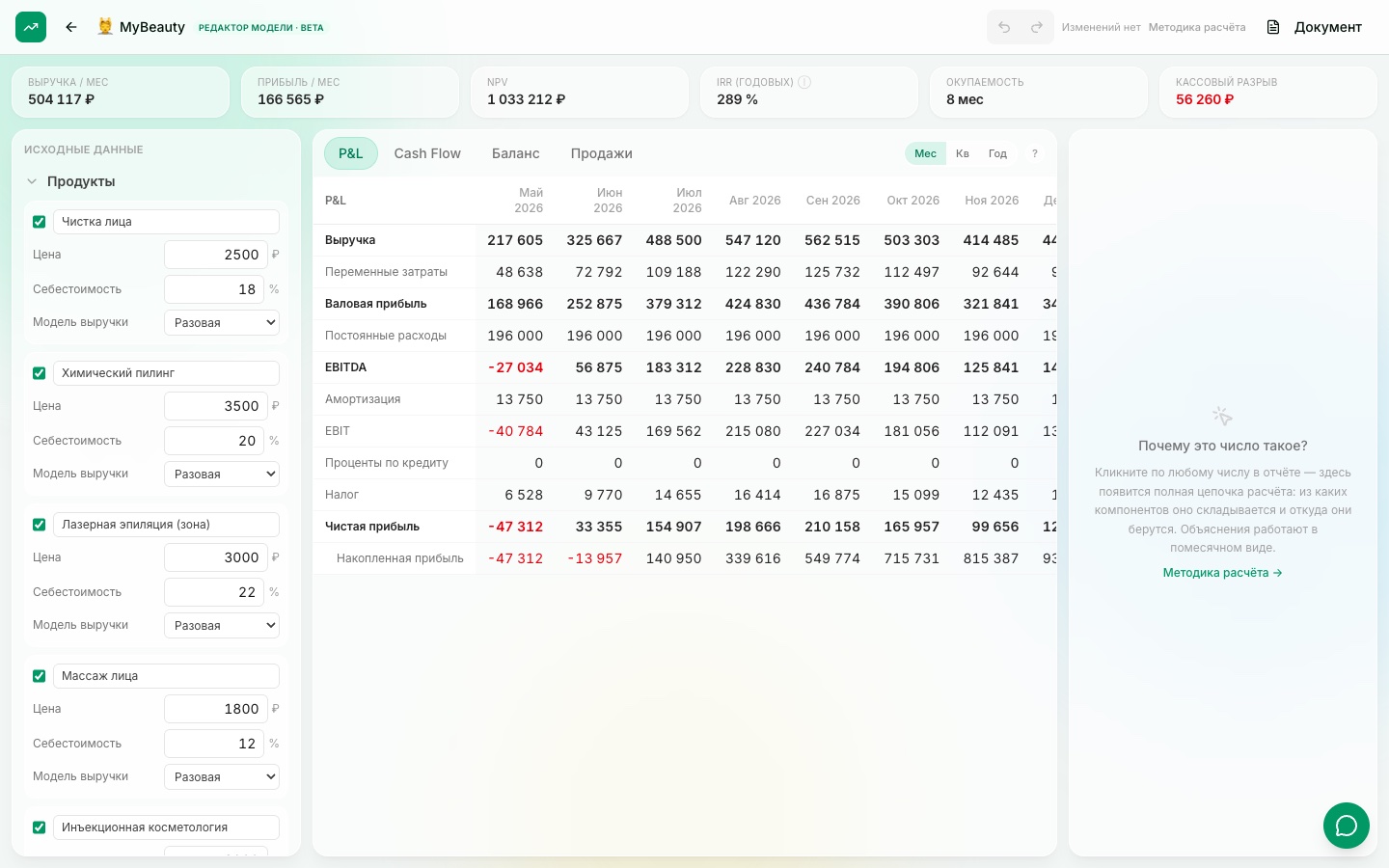Click the Выручка / мес KPI card
The height and width of the screenshot is (868, 1389).
121,92
